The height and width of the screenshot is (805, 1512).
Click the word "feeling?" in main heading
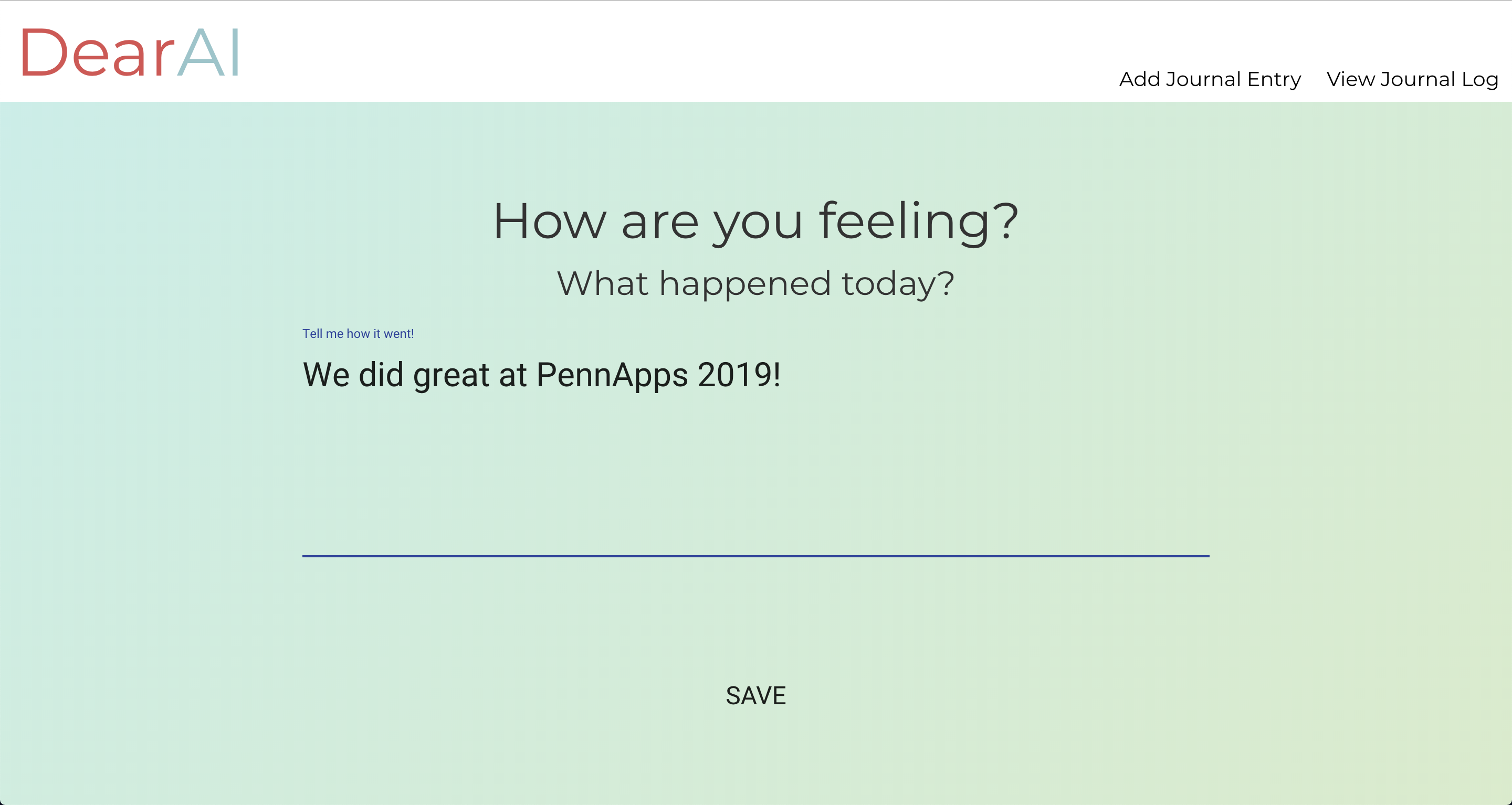(919, 221)
